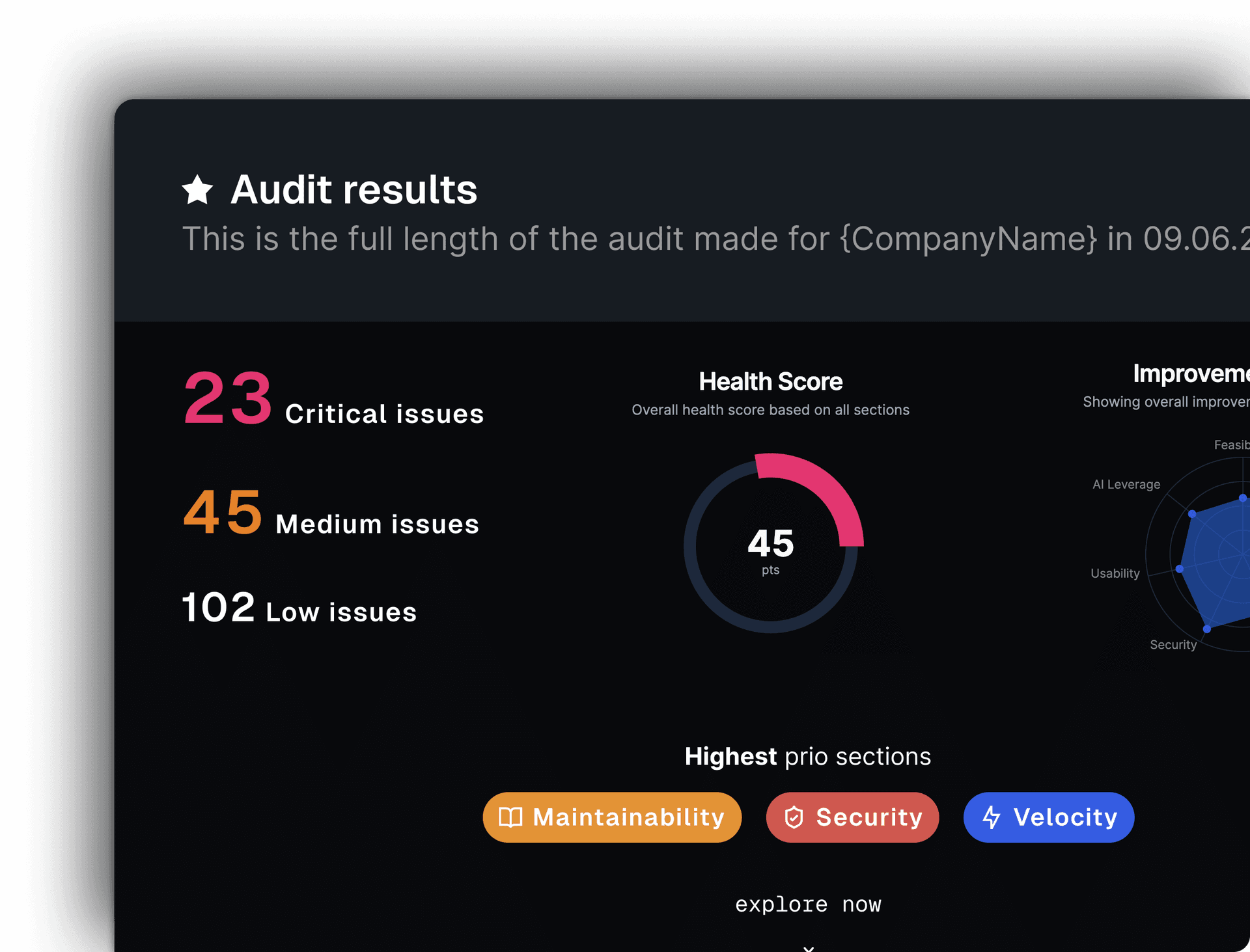Click the Health Score heading
The image size is (1250, 952).
pos(770,382)
